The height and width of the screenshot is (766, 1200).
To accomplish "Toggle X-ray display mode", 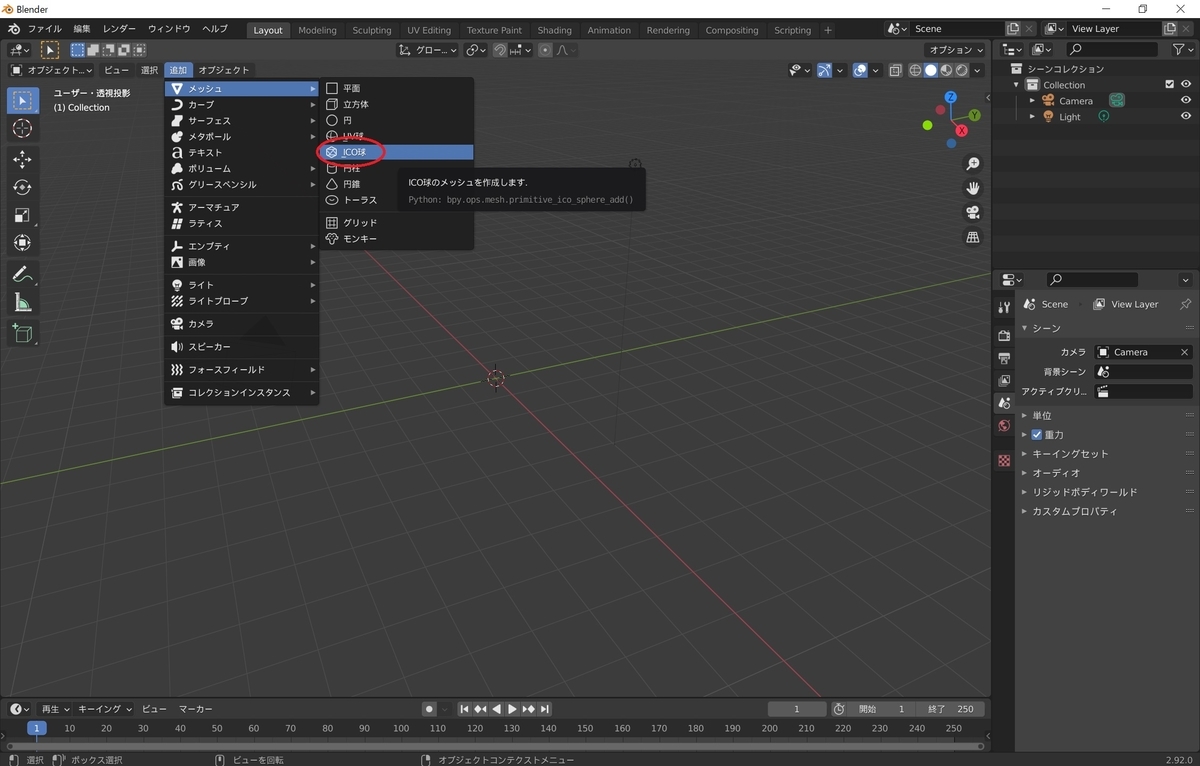I will point(895,70).
